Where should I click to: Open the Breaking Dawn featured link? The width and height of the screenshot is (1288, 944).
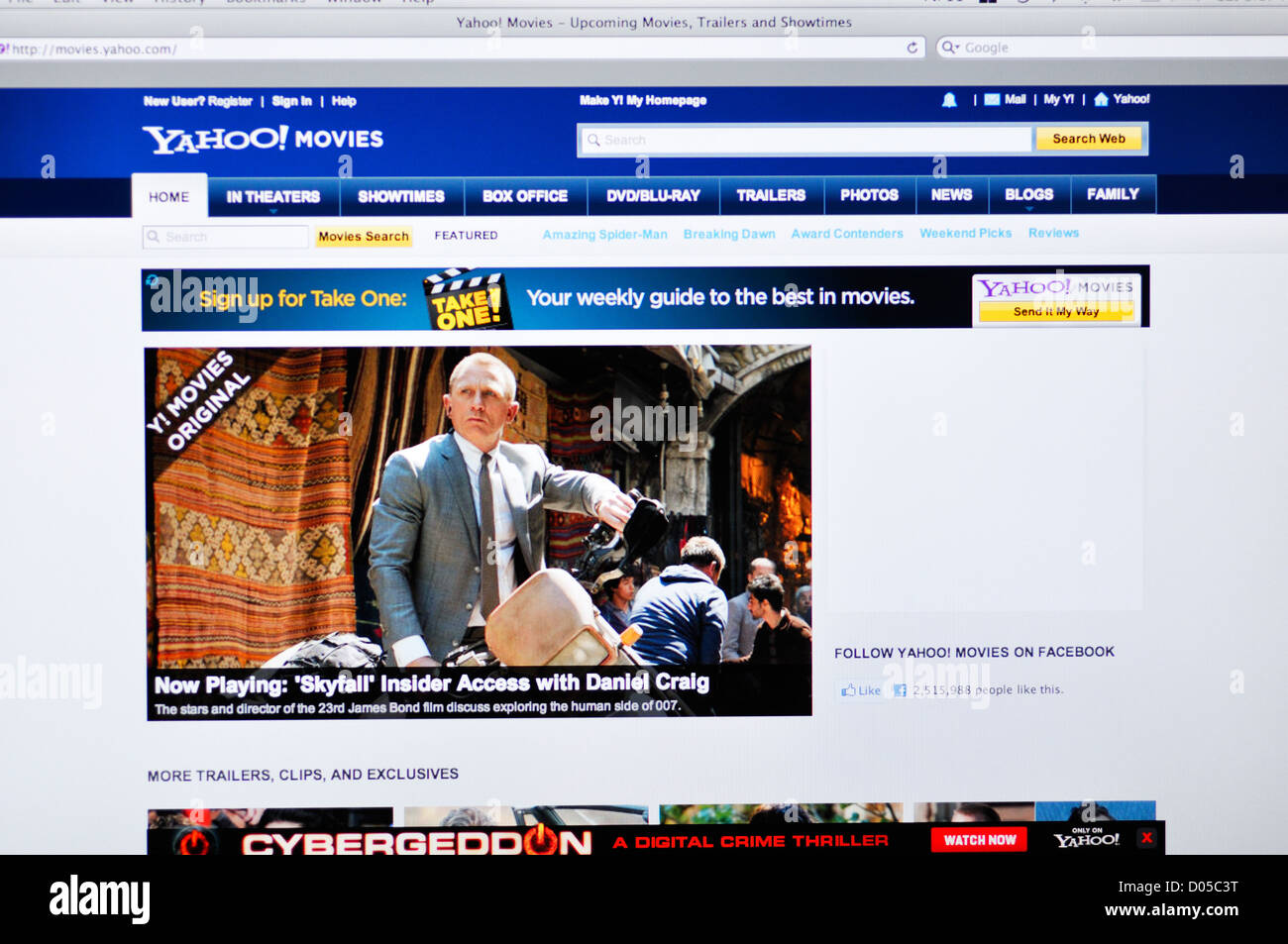[x=729, y=234]
